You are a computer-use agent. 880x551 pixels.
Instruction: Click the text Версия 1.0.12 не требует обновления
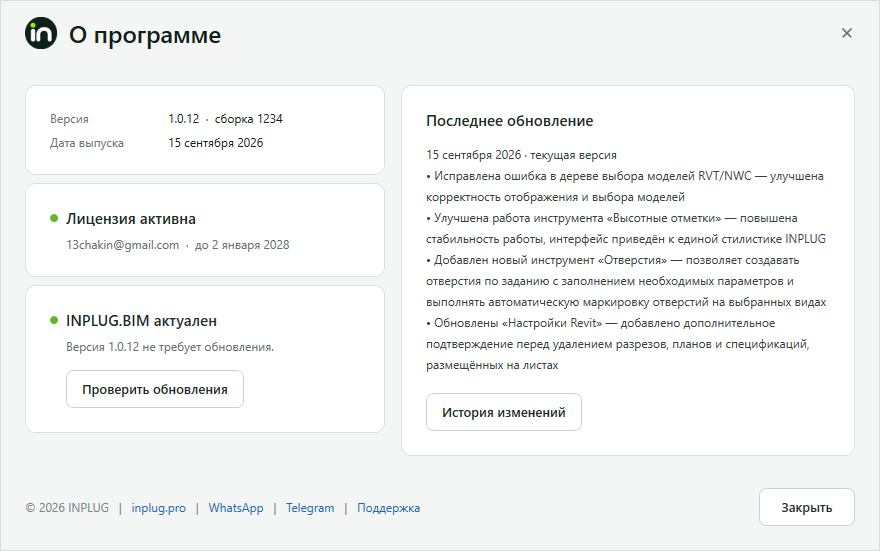170,347
